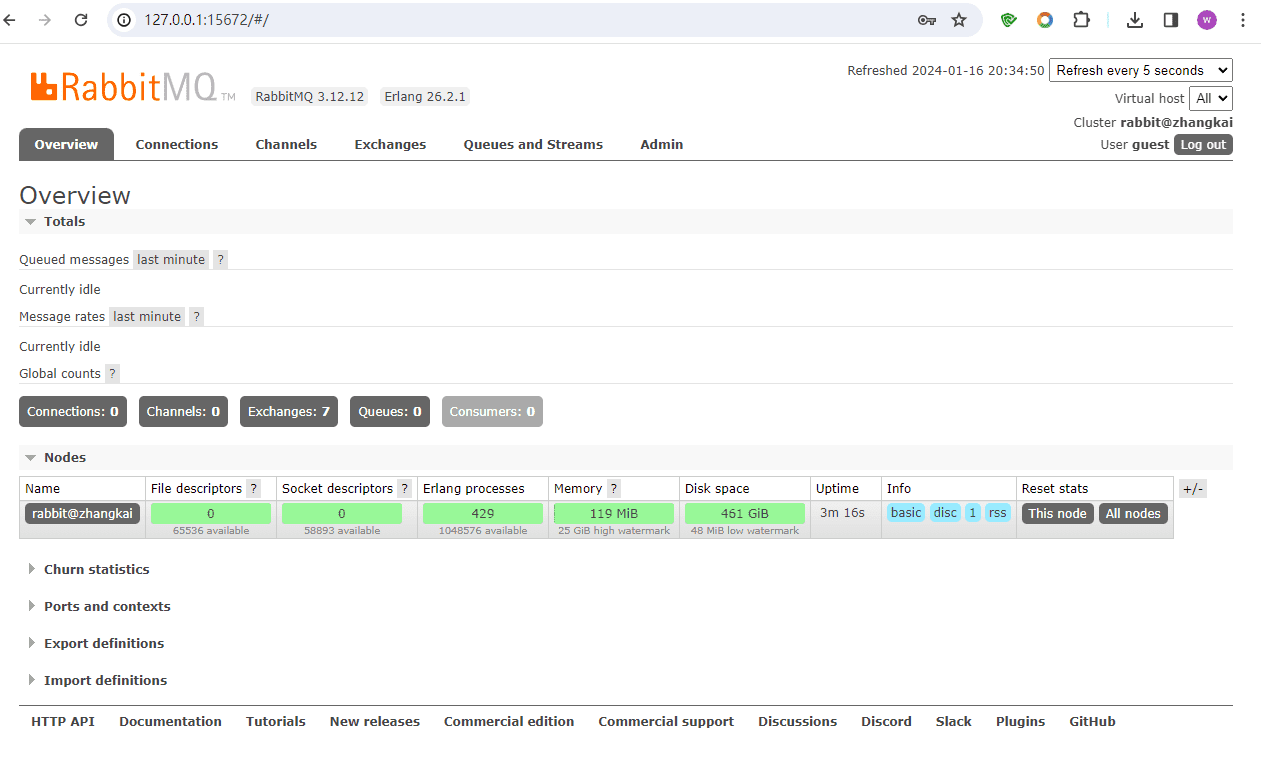Click the rss info tag
Image resolution: width=1261 pixels, height=780 pixels.
tap(998, 513)
